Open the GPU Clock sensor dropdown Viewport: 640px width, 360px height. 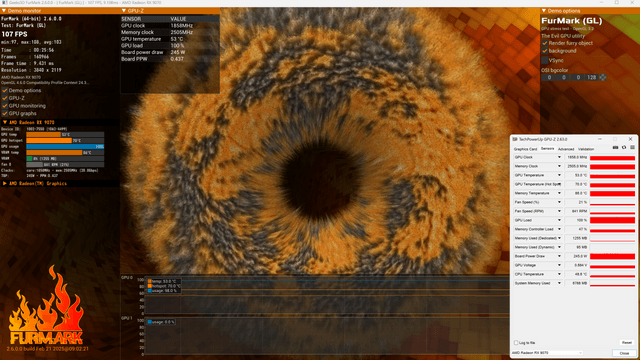pyautogui.click(x=559, y=157)
